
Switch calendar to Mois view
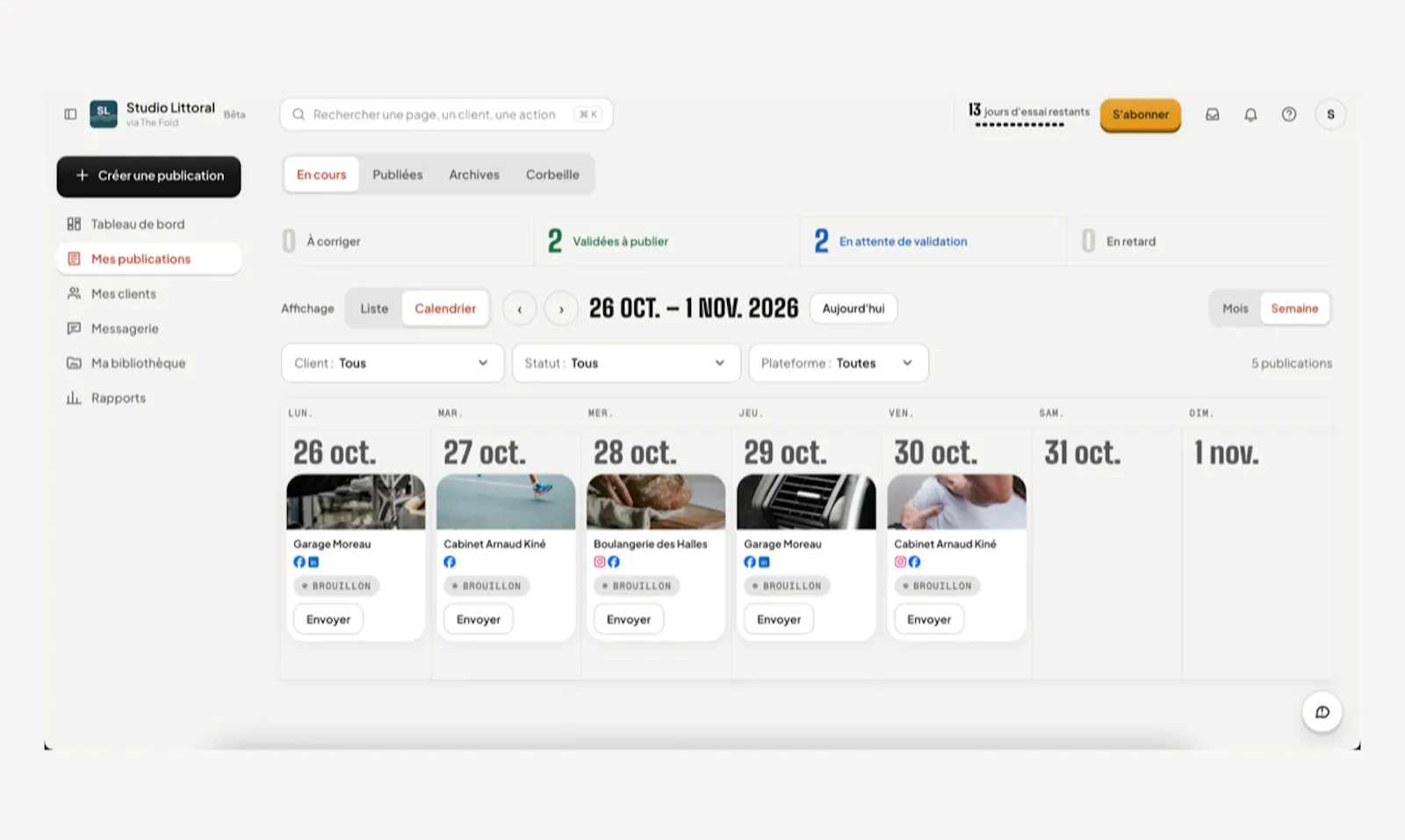pyautogui.click(x=1235, y=308)
